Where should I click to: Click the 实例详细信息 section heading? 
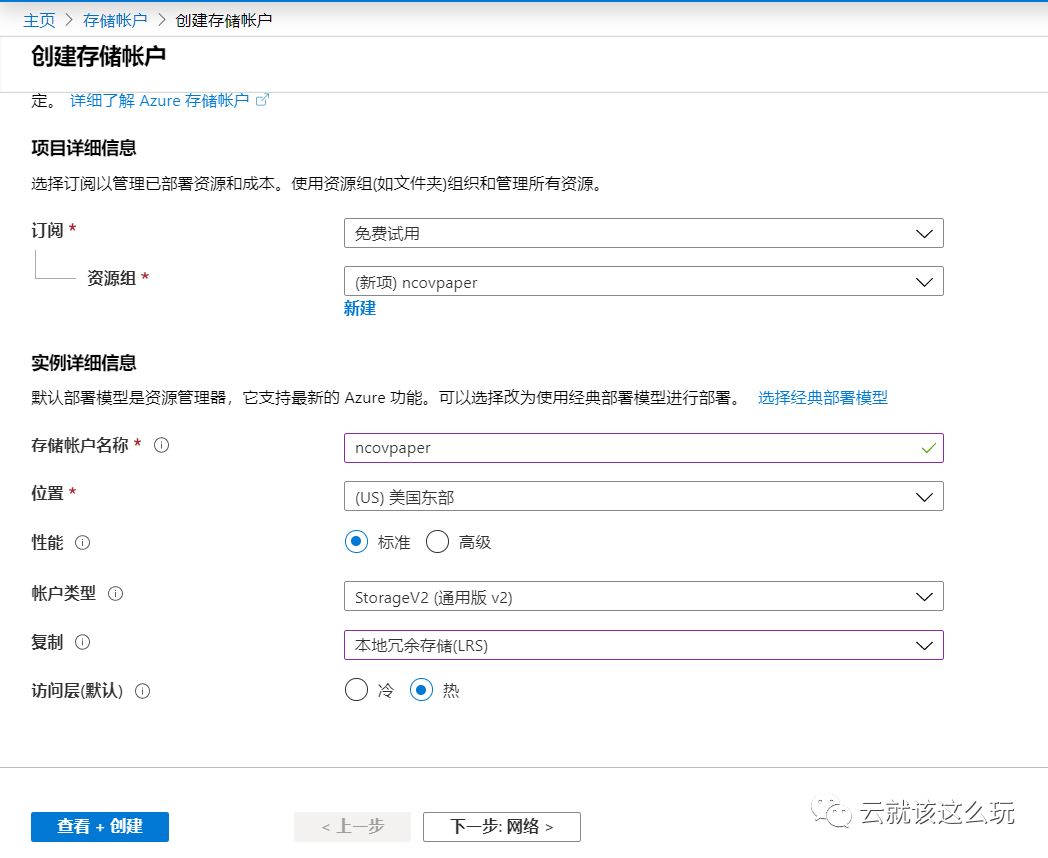pos(84,363)
